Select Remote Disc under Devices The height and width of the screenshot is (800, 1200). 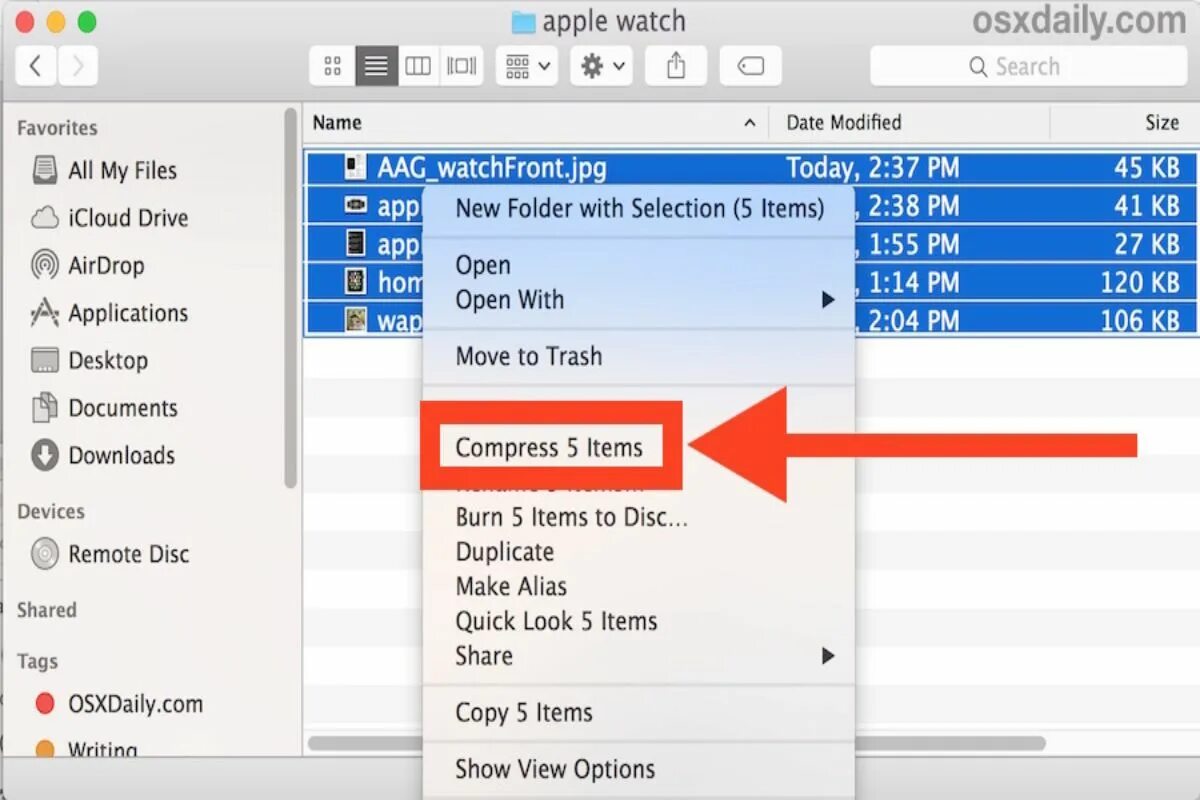click(110, 554)
